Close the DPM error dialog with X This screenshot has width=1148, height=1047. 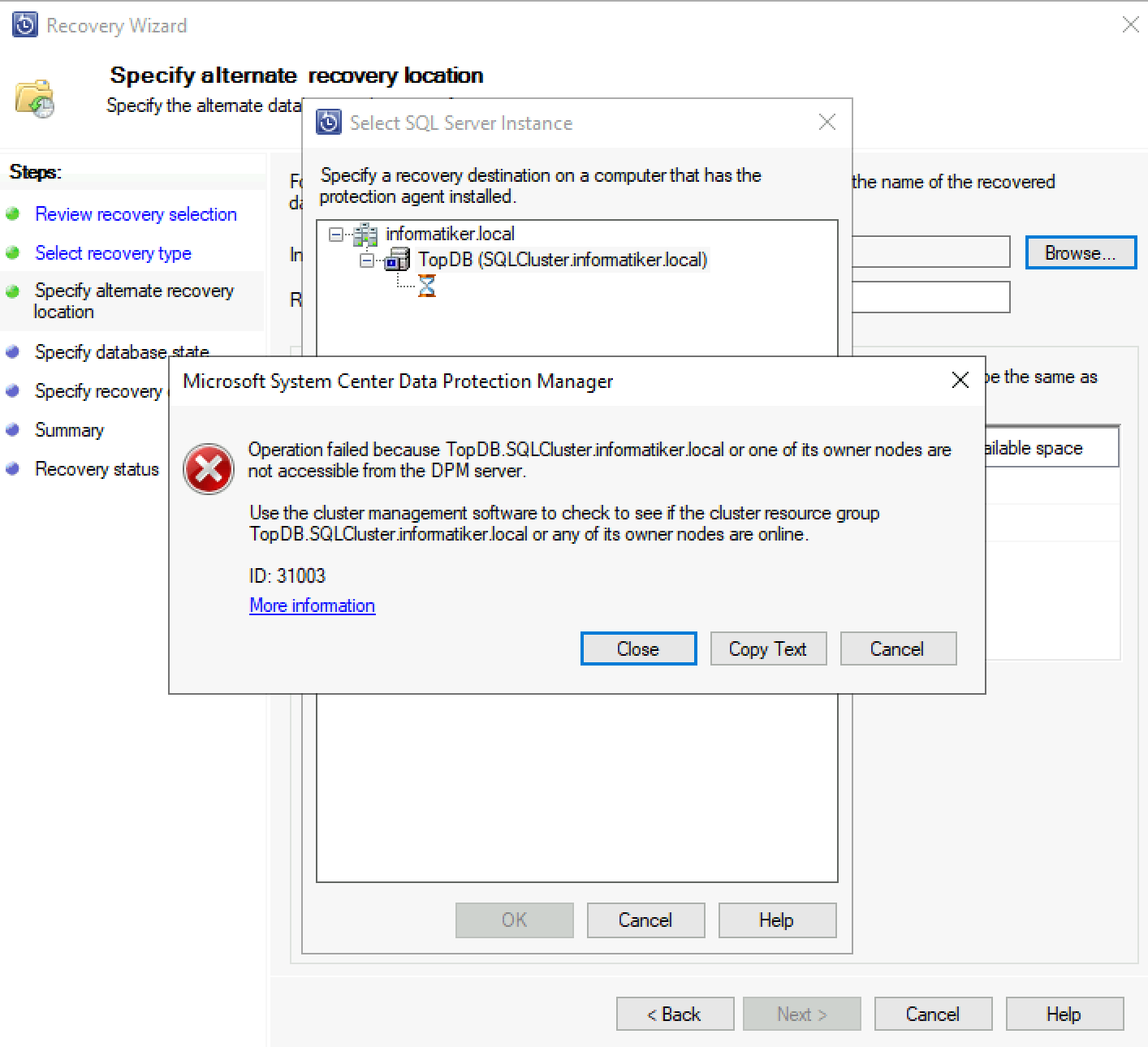pyautogui.click(x=960, y=380)
